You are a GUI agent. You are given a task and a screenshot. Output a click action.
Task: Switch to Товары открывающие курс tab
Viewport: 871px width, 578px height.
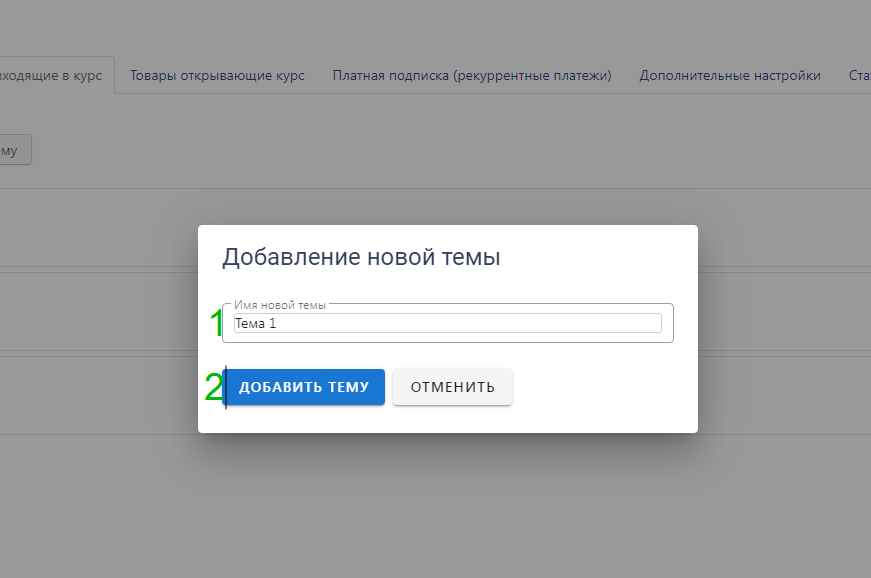pyautogui.click(x=217, y=75)
